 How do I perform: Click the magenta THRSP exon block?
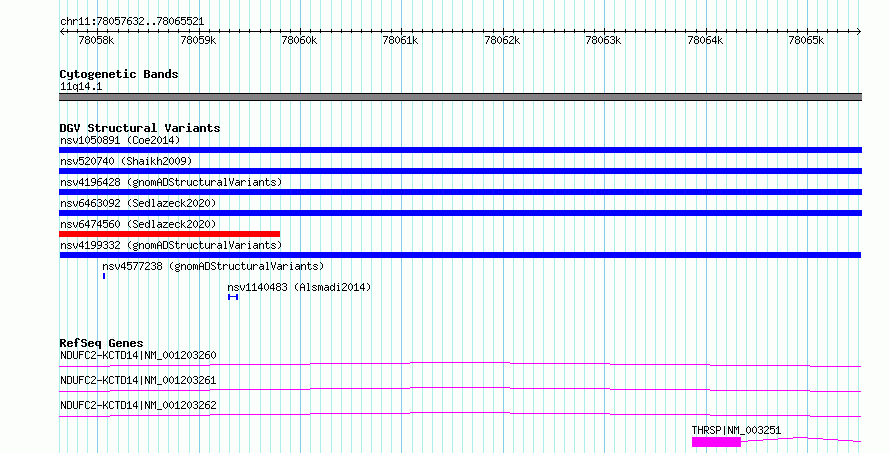716,442
